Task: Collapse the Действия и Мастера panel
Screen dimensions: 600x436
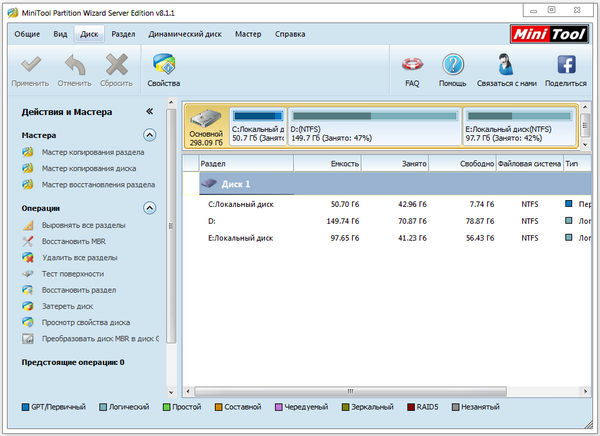Action: point(150,111)
